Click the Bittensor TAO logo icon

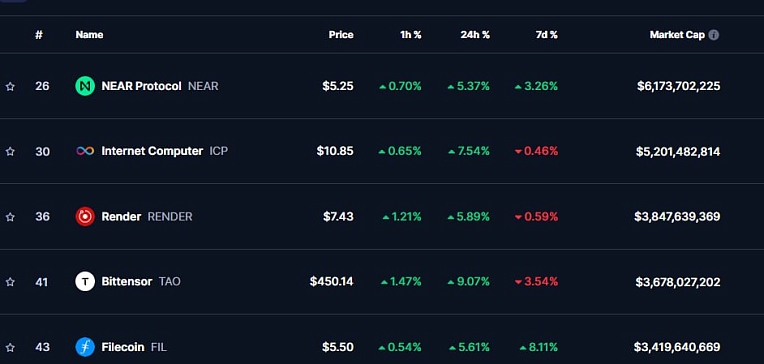pos(85,282)
